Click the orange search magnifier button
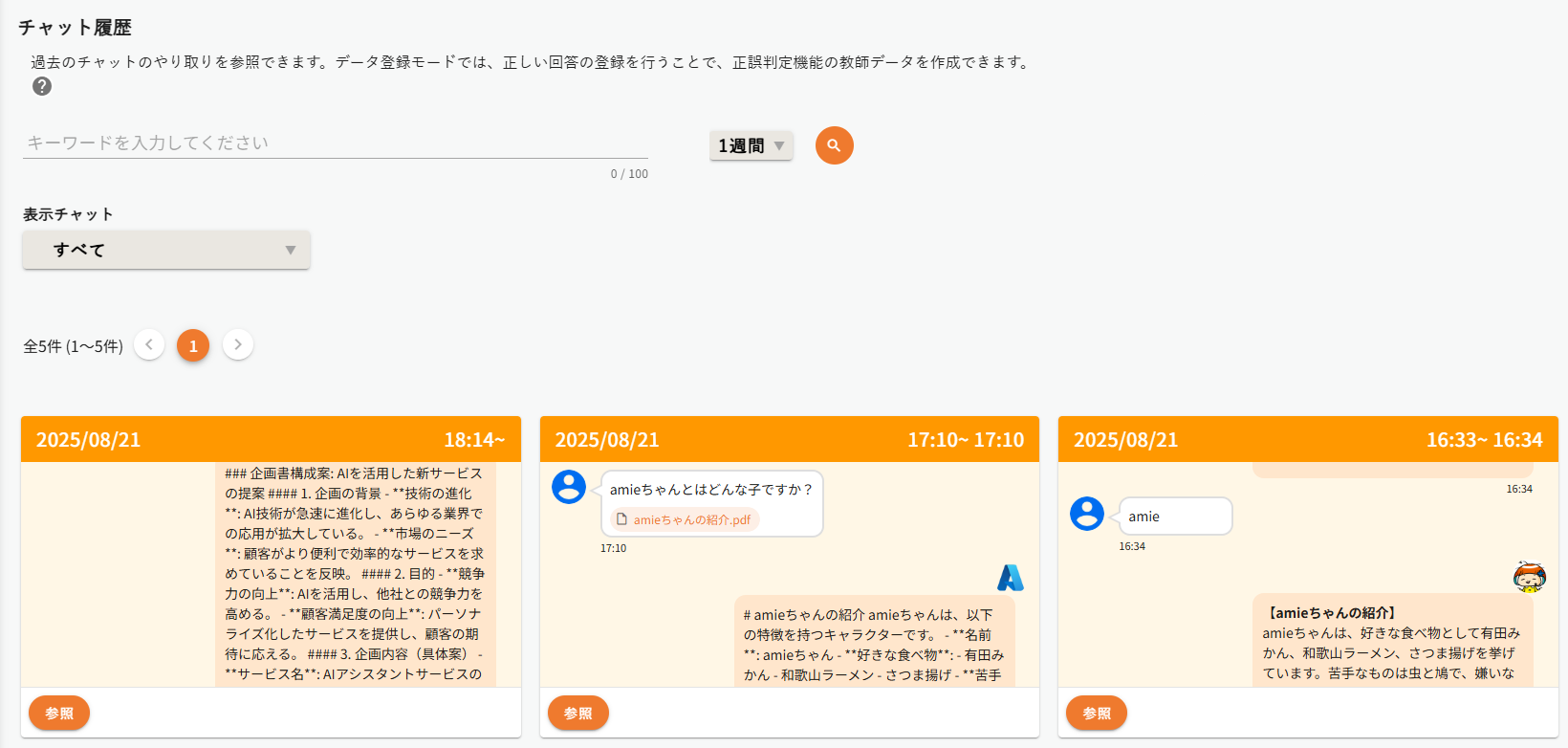The height and width of the screenshot is (748, 1568). point(834,145)
